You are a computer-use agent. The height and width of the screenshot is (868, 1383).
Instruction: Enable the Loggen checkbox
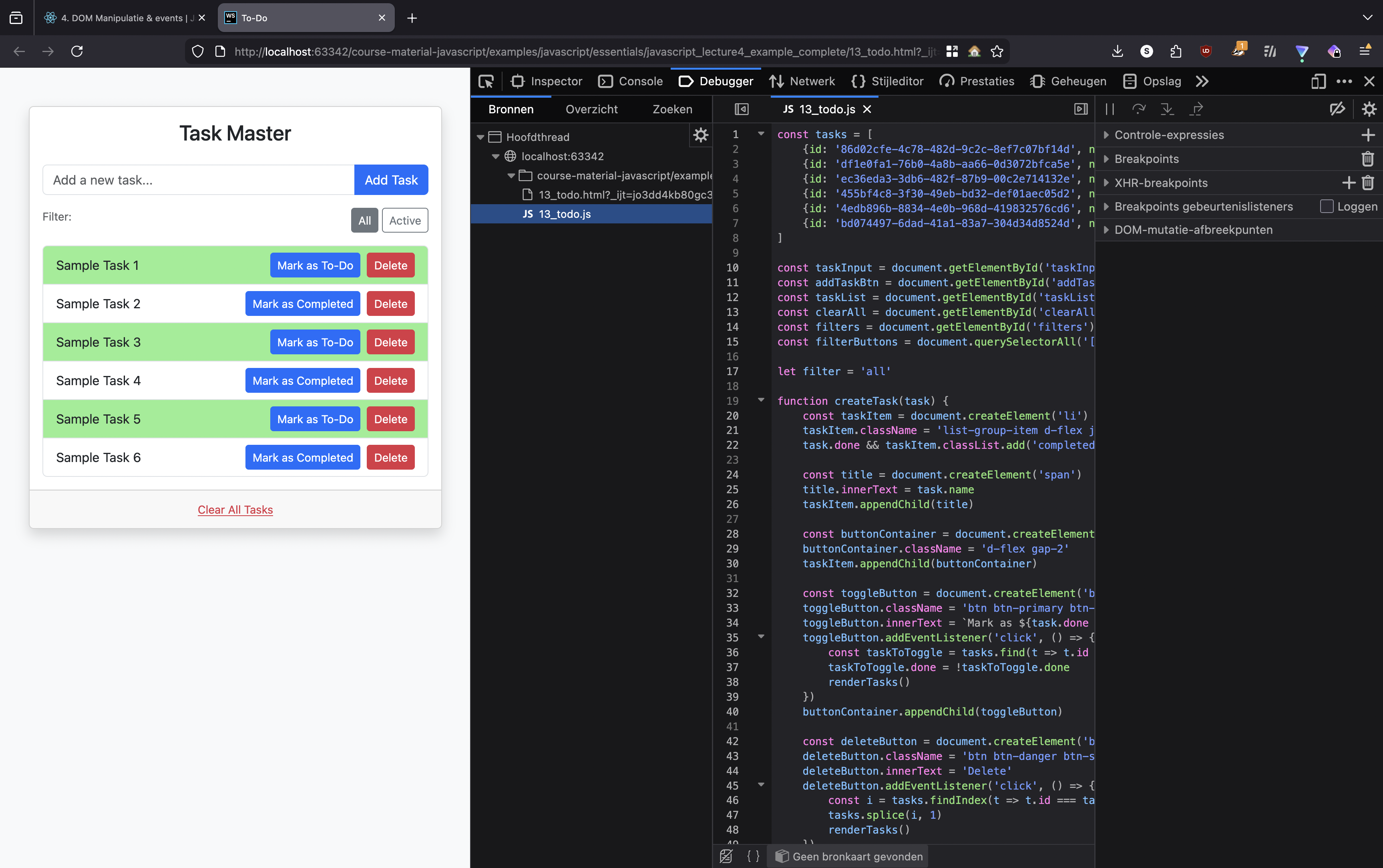tap(1327, 206)
